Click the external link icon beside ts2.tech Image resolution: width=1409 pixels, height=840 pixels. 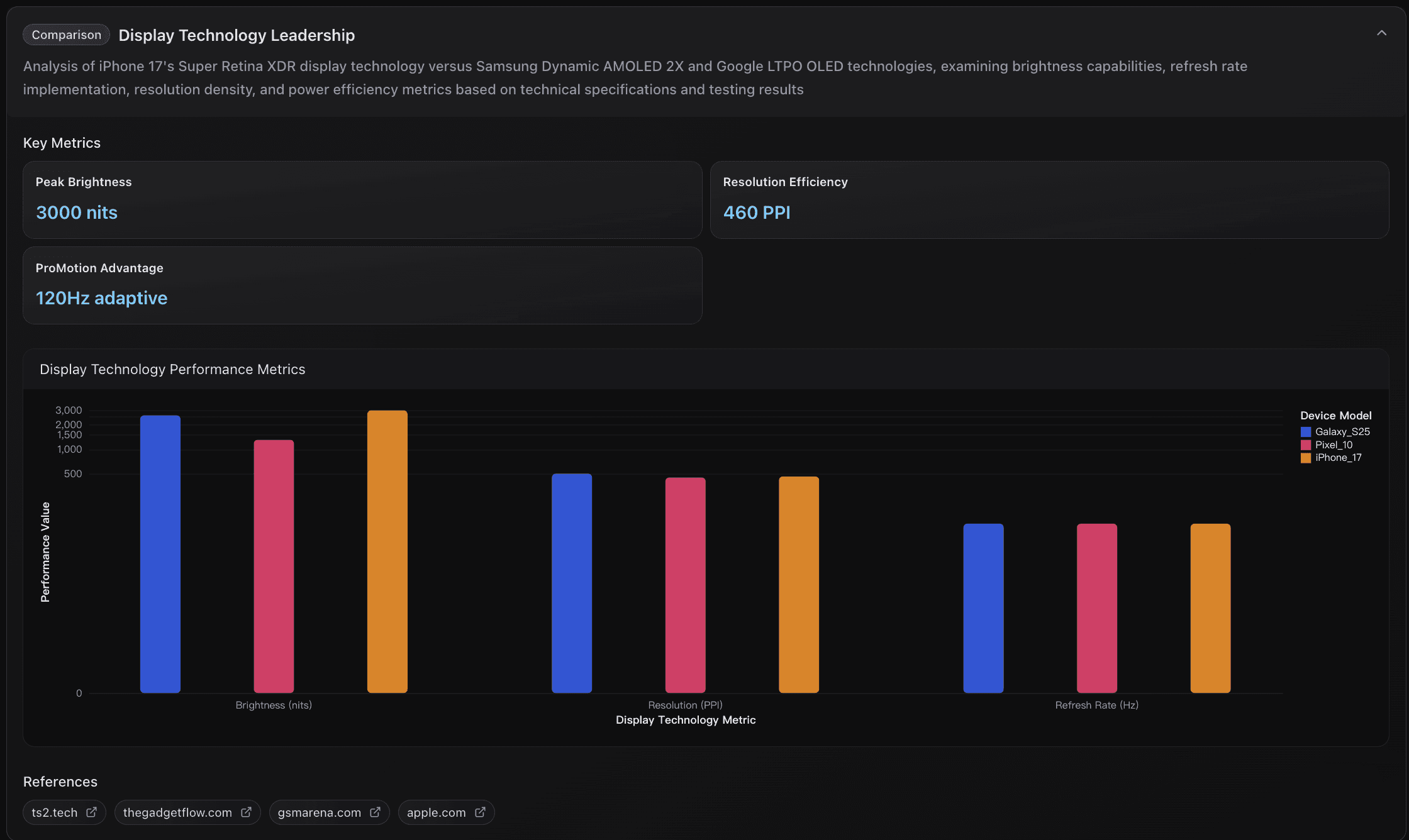91,812
